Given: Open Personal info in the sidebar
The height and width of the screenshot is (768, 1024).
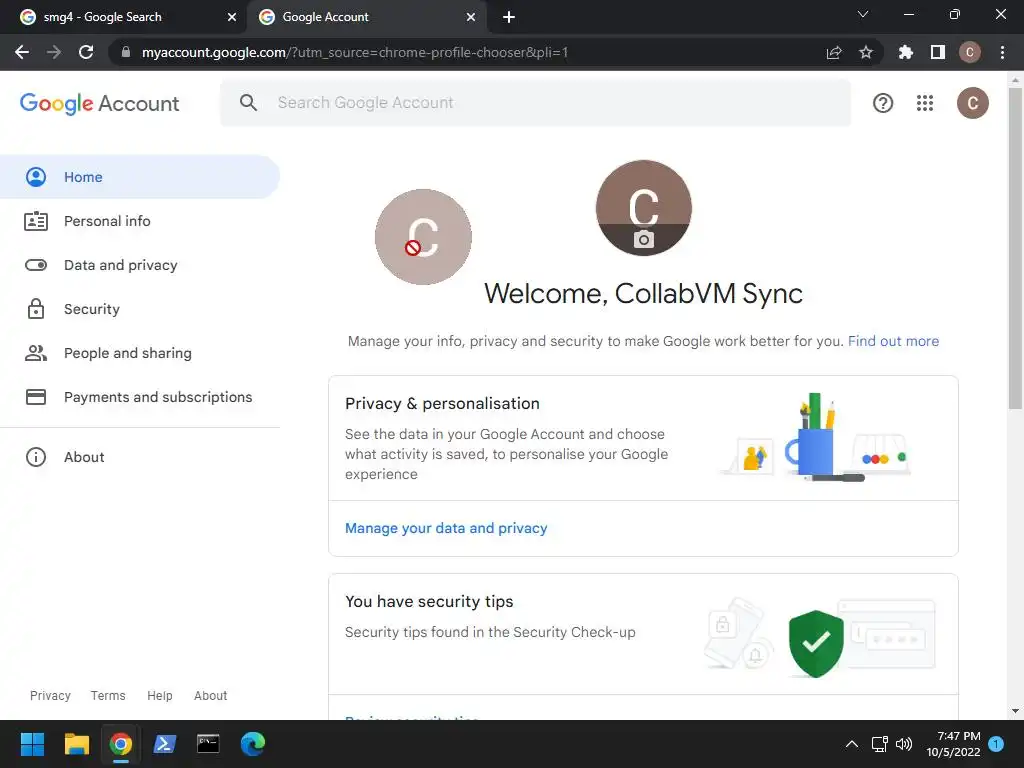Looking at the screenshot, I should pos(140,221).
